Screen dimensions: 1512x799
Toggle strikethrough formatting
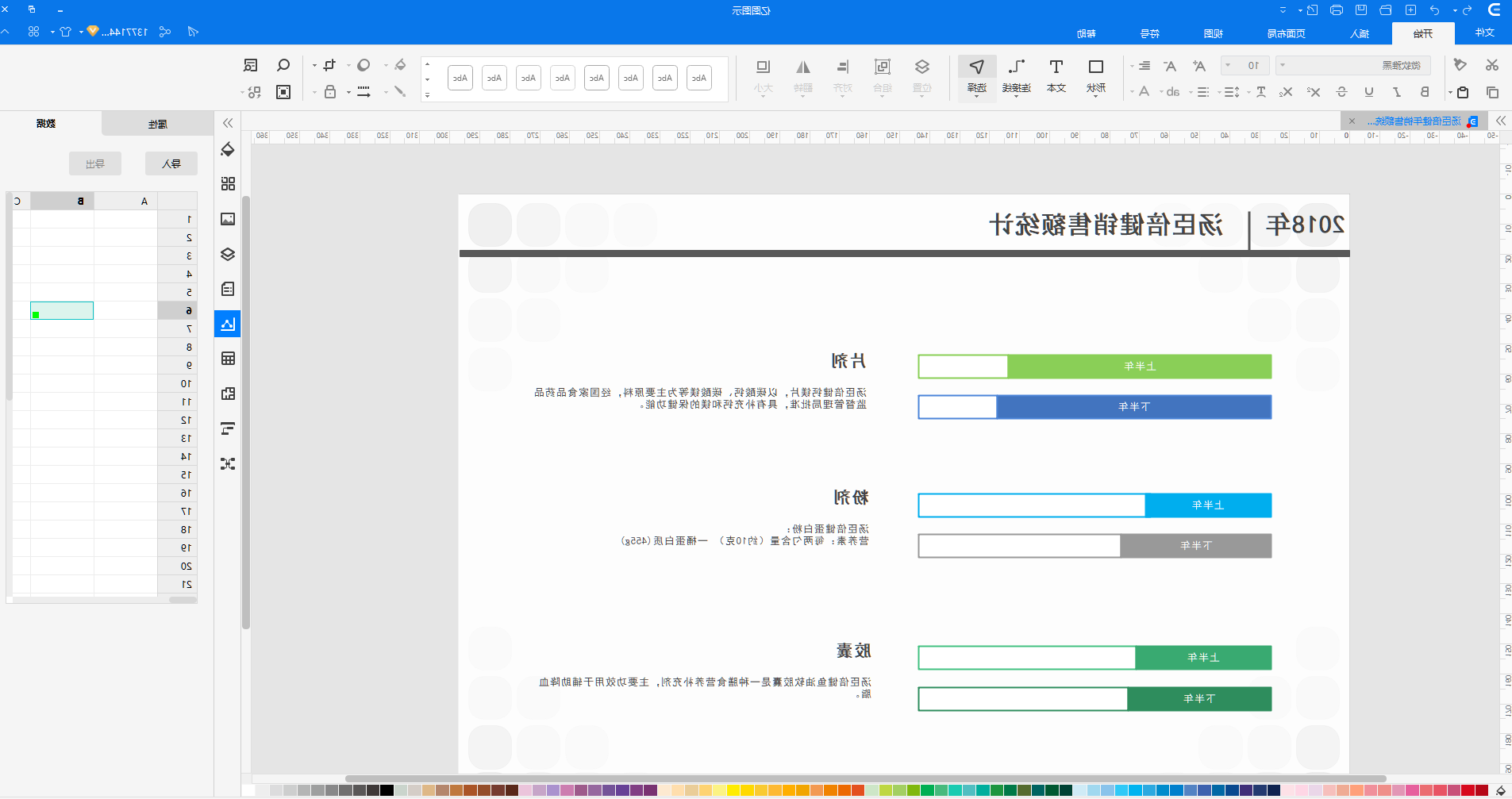pyautogui.click(x=1341, y=92)
